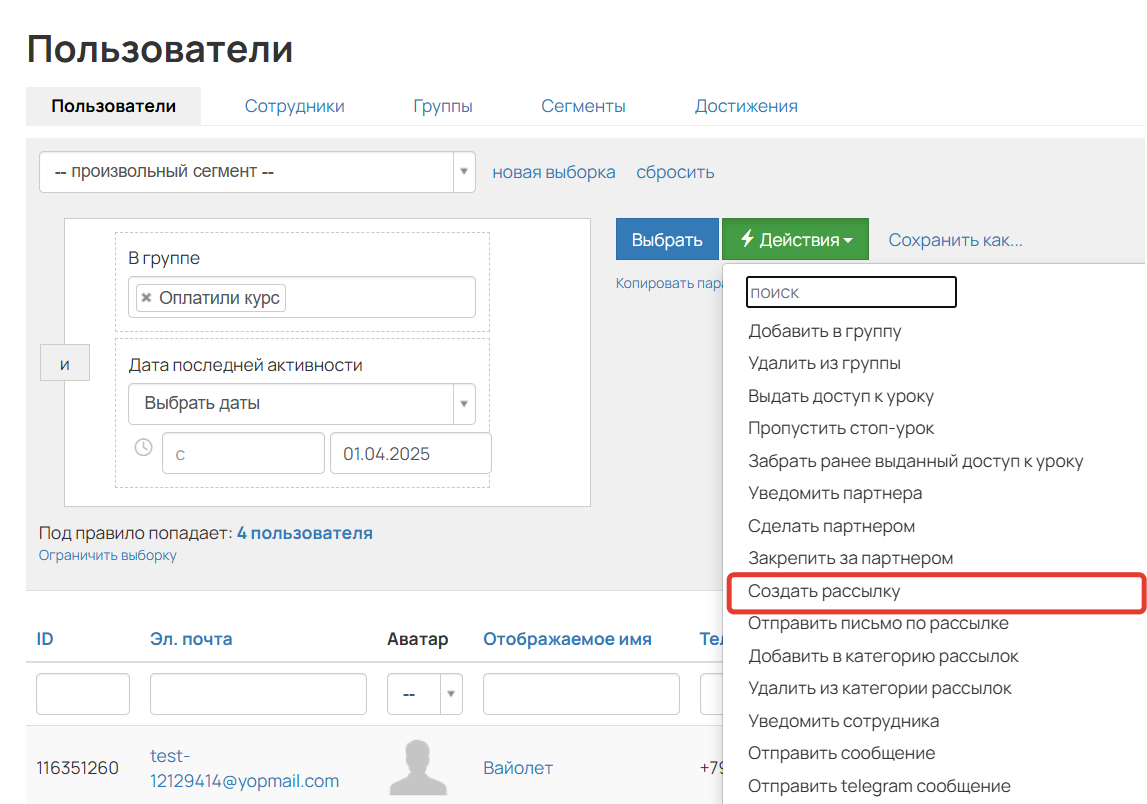Click inside the В группе tag field
The image size is (1147, 804).
[301, 297]
